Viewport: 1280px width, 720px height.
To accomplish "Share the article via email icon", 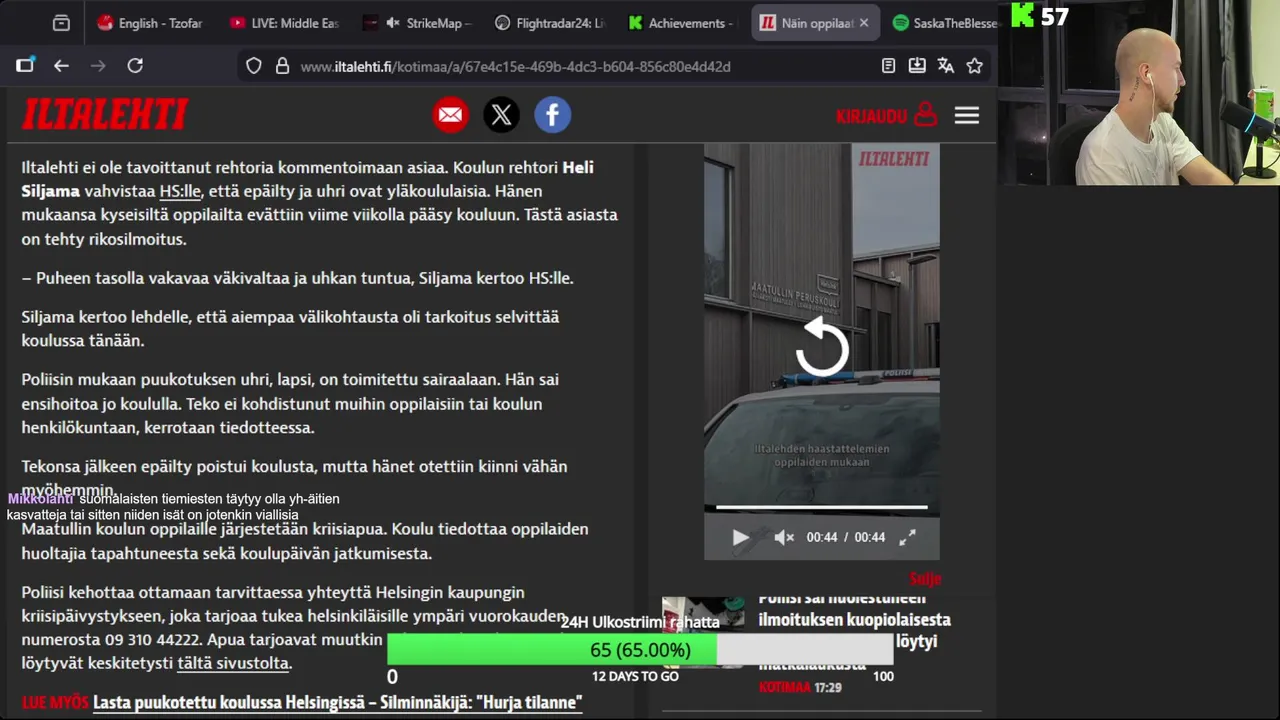I will [x=451, y=115].
